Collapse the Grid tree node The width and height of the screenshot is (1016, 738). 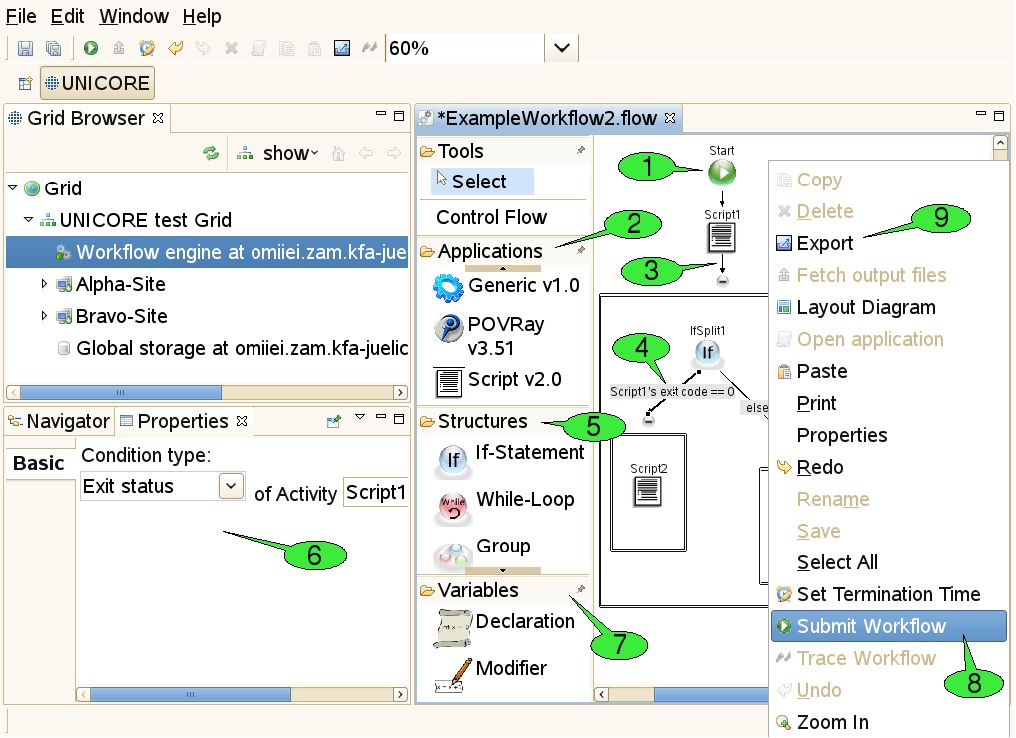[12, 187]
